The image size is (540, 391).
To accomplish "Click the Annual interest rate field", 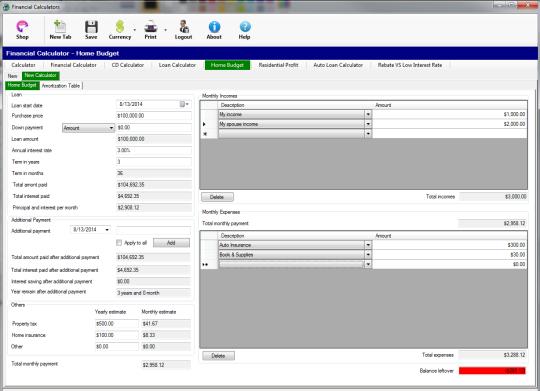I will pos(154,151).
